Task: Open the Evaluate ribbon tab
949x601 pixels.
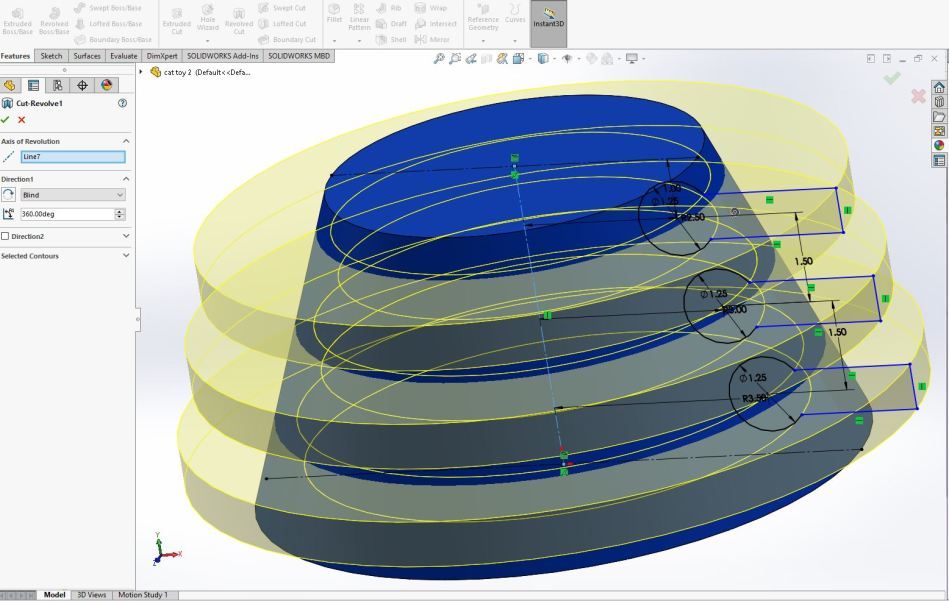Action: (124, 56)
